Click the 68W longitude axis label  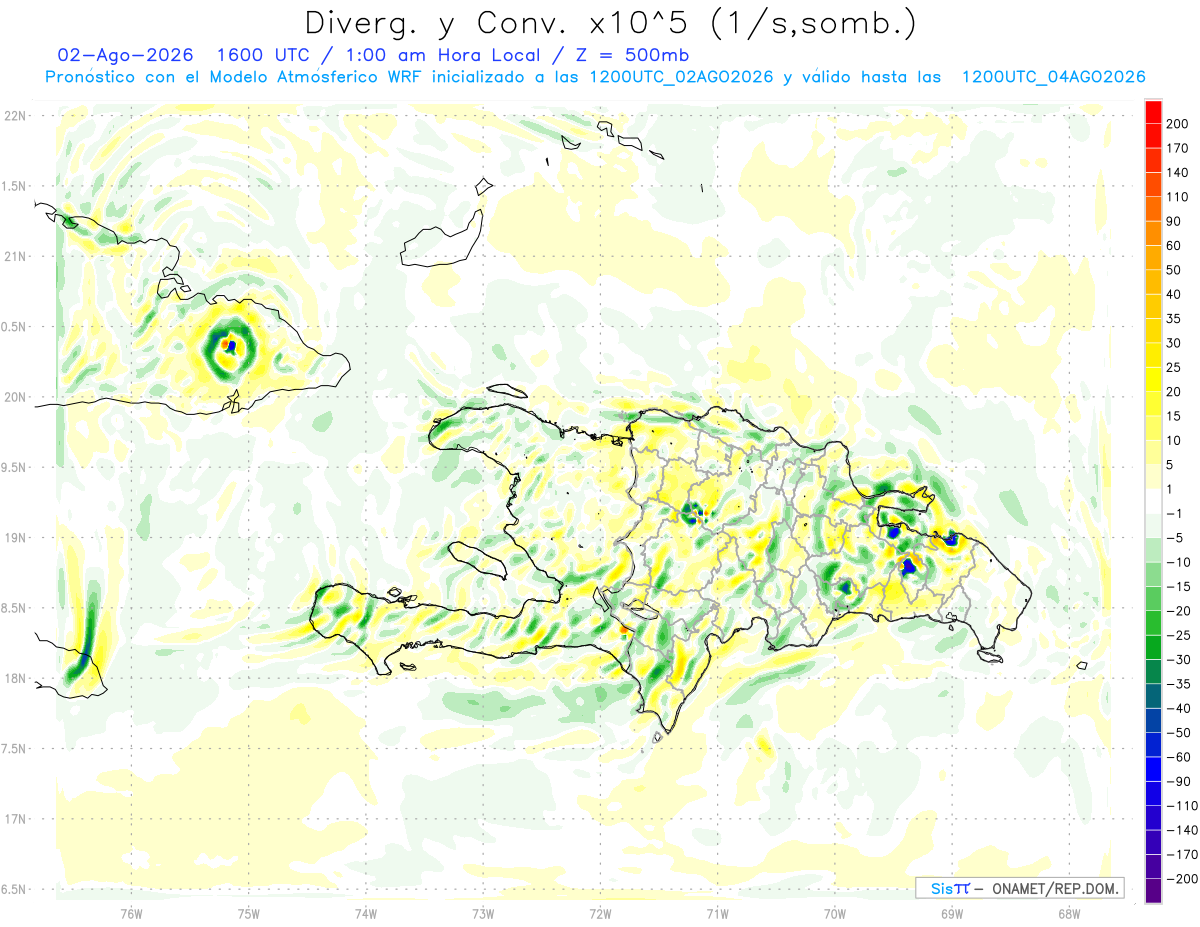(x=1069, y=912)
